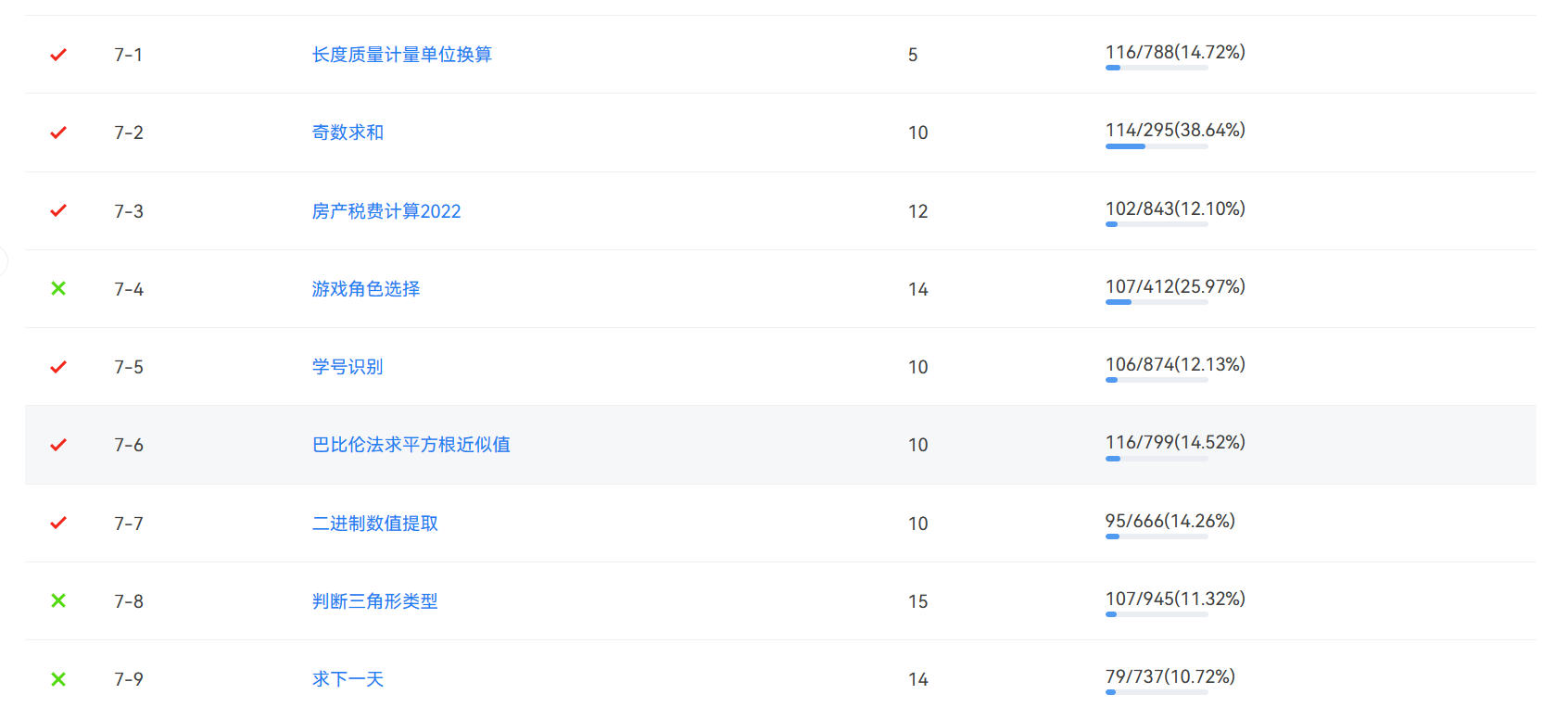Click pass rate 107/412(25.97%) text
The height and width of the screenshot is (707, 1568).
(1174, 286)
